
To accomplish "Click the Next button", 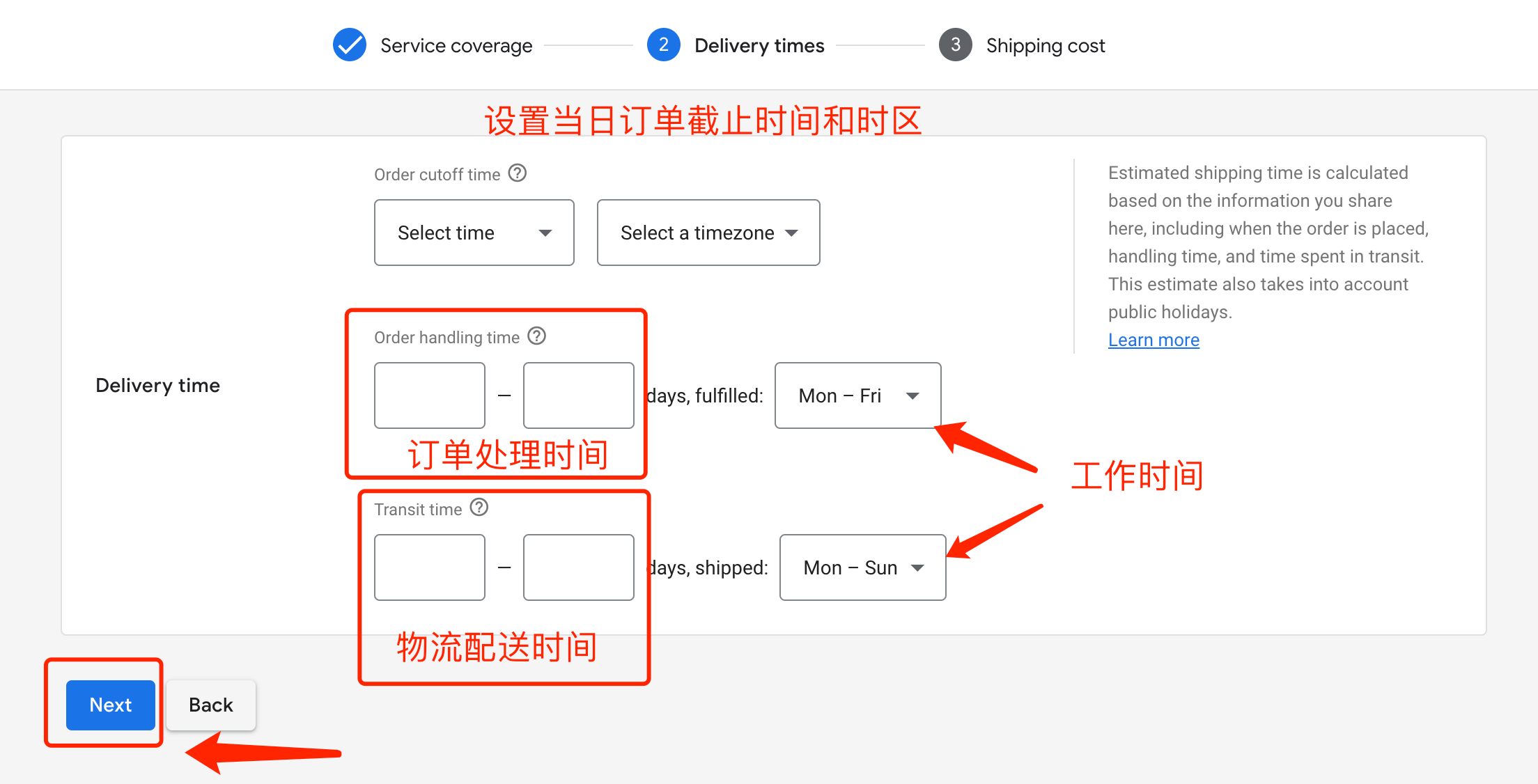I will pyautogui.click(x=110, y=705).
